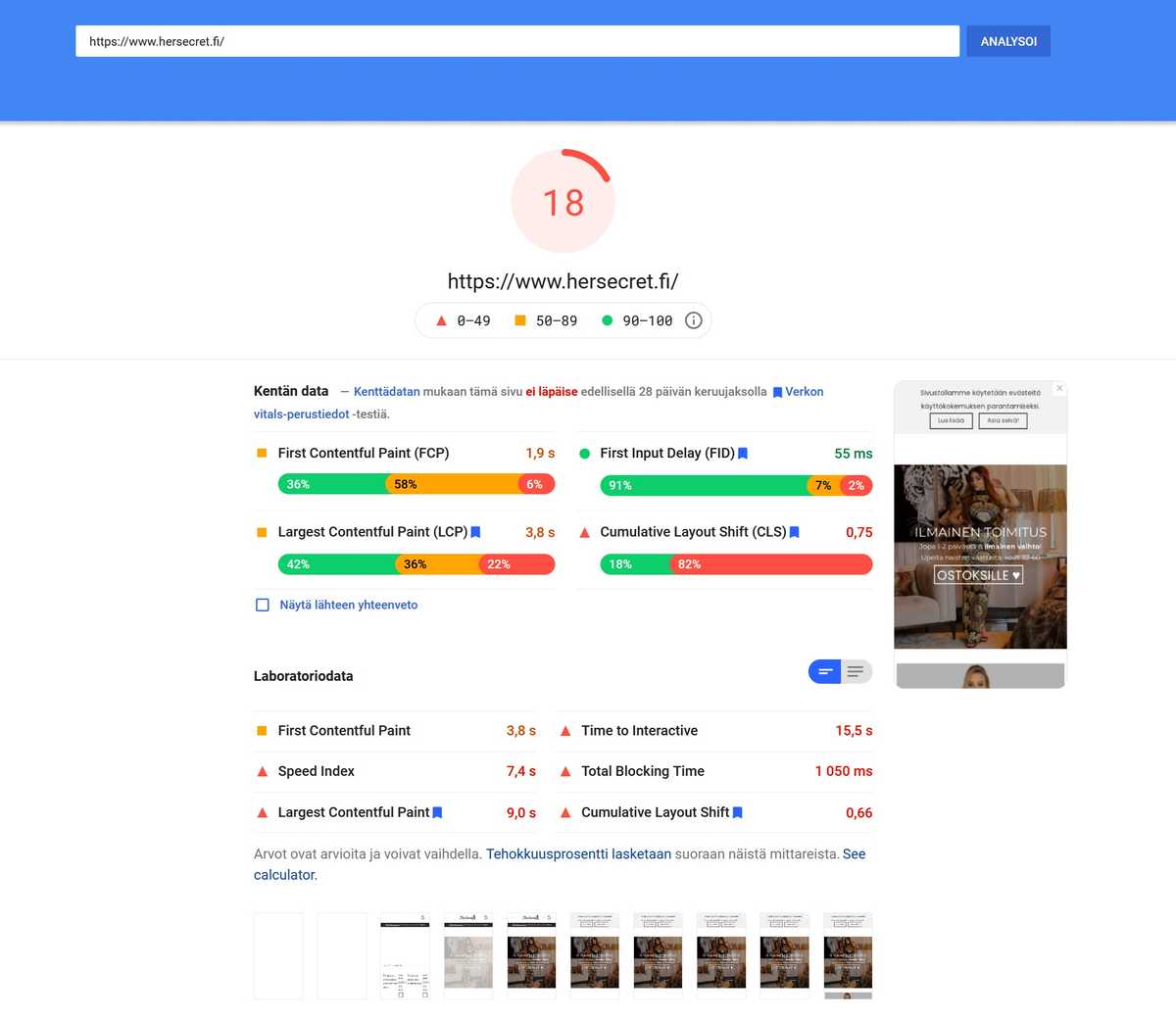
Task: Click the flag icon beside lab Largest Contentful Paint
Action: click(437, 812)
